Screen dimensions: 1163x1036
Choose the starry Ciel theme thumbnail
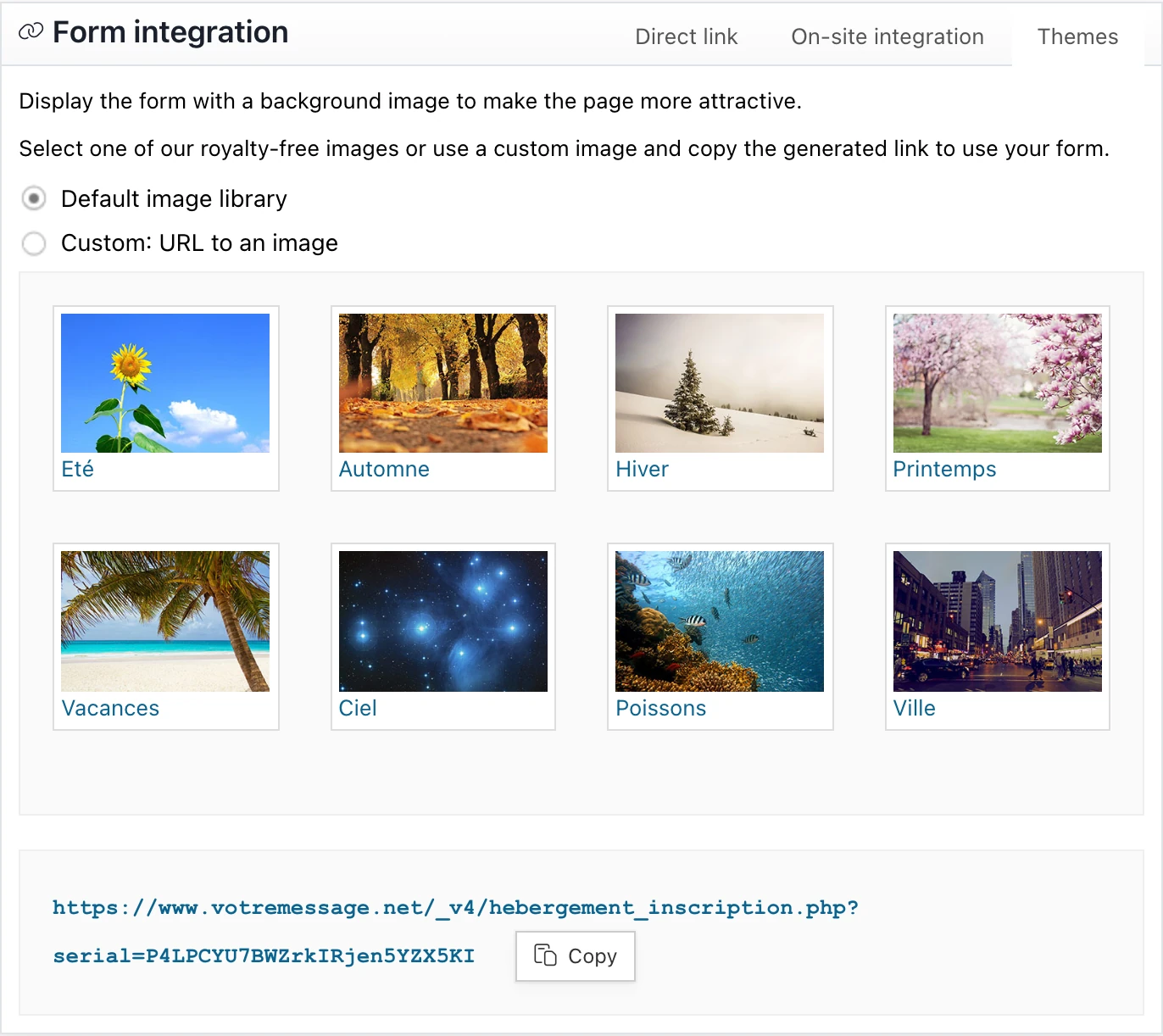(x=442, y=621)
